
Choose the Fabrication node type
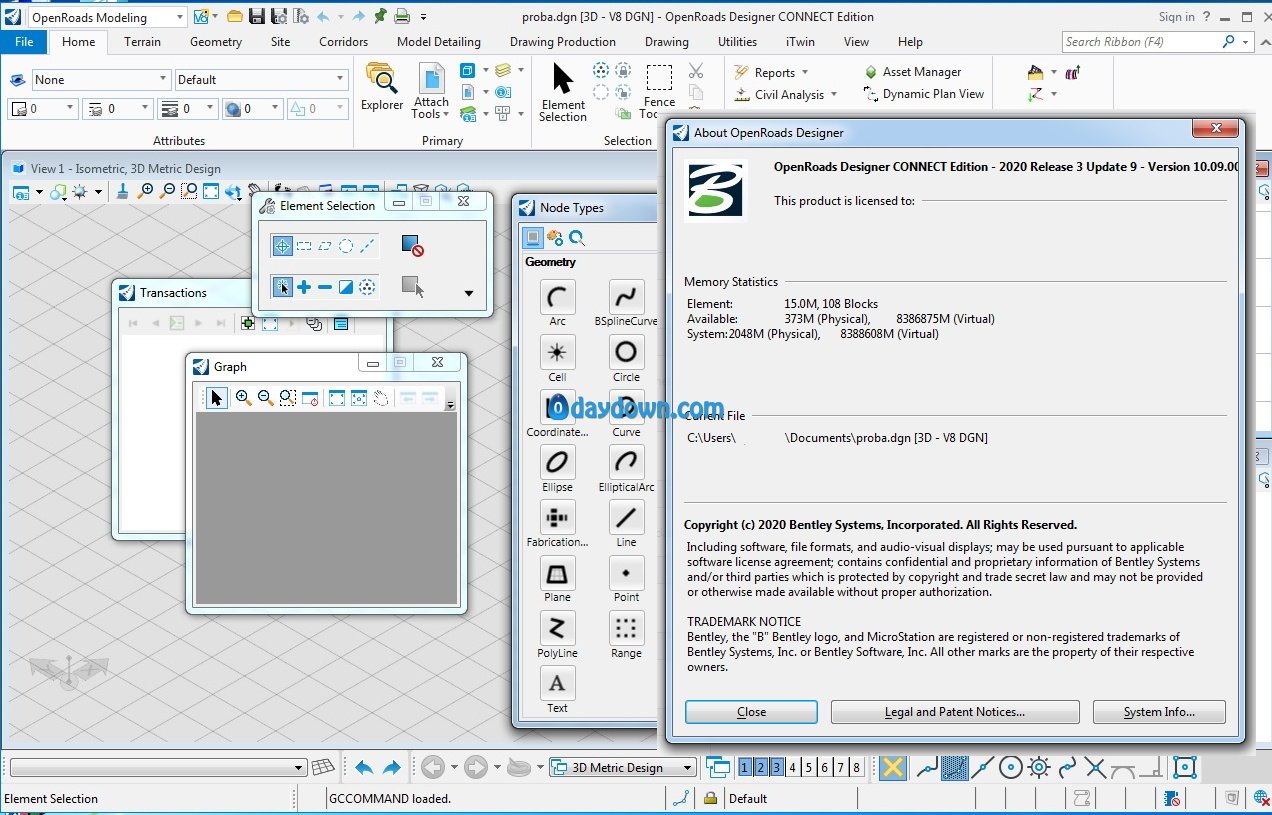click(557, 517)
